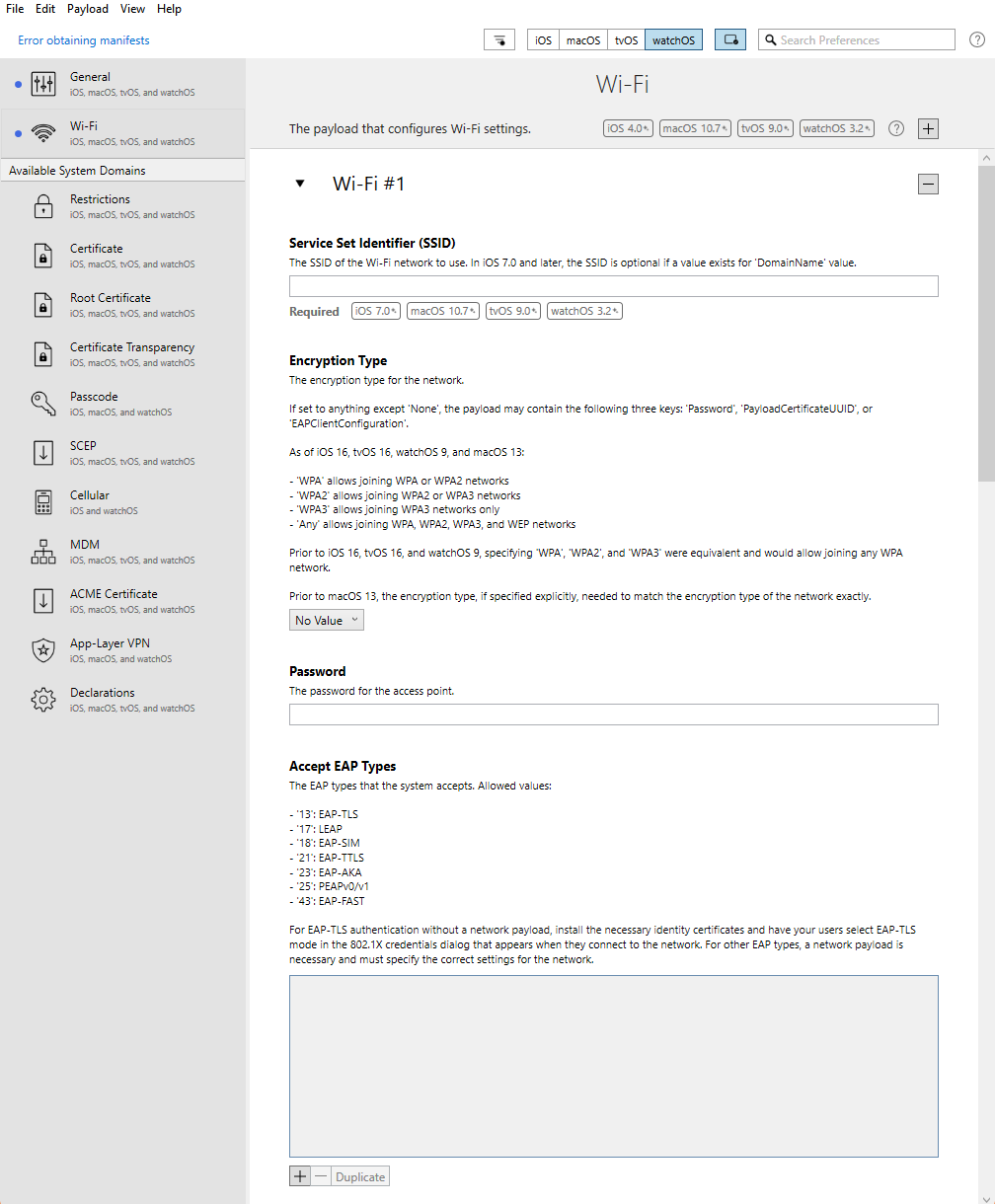This screenshot has height=1204, width=995.
Task: Click the Duplicate button under EAP Types
Action: [x=359, y=1175]
